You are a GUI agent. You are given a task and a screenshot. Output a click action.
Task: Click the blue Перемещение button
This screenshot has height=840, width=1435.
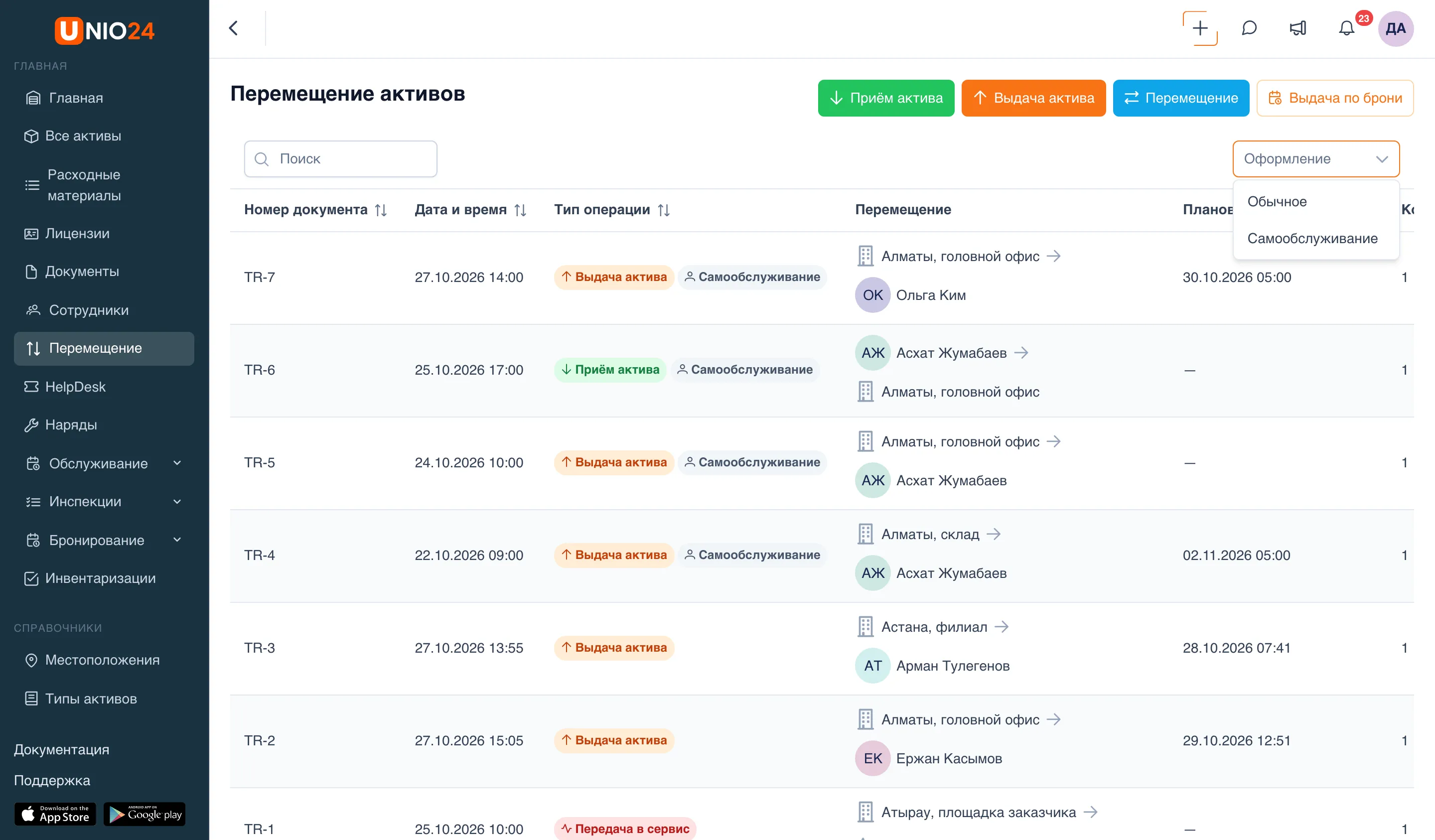click(x=1181, y=98)
